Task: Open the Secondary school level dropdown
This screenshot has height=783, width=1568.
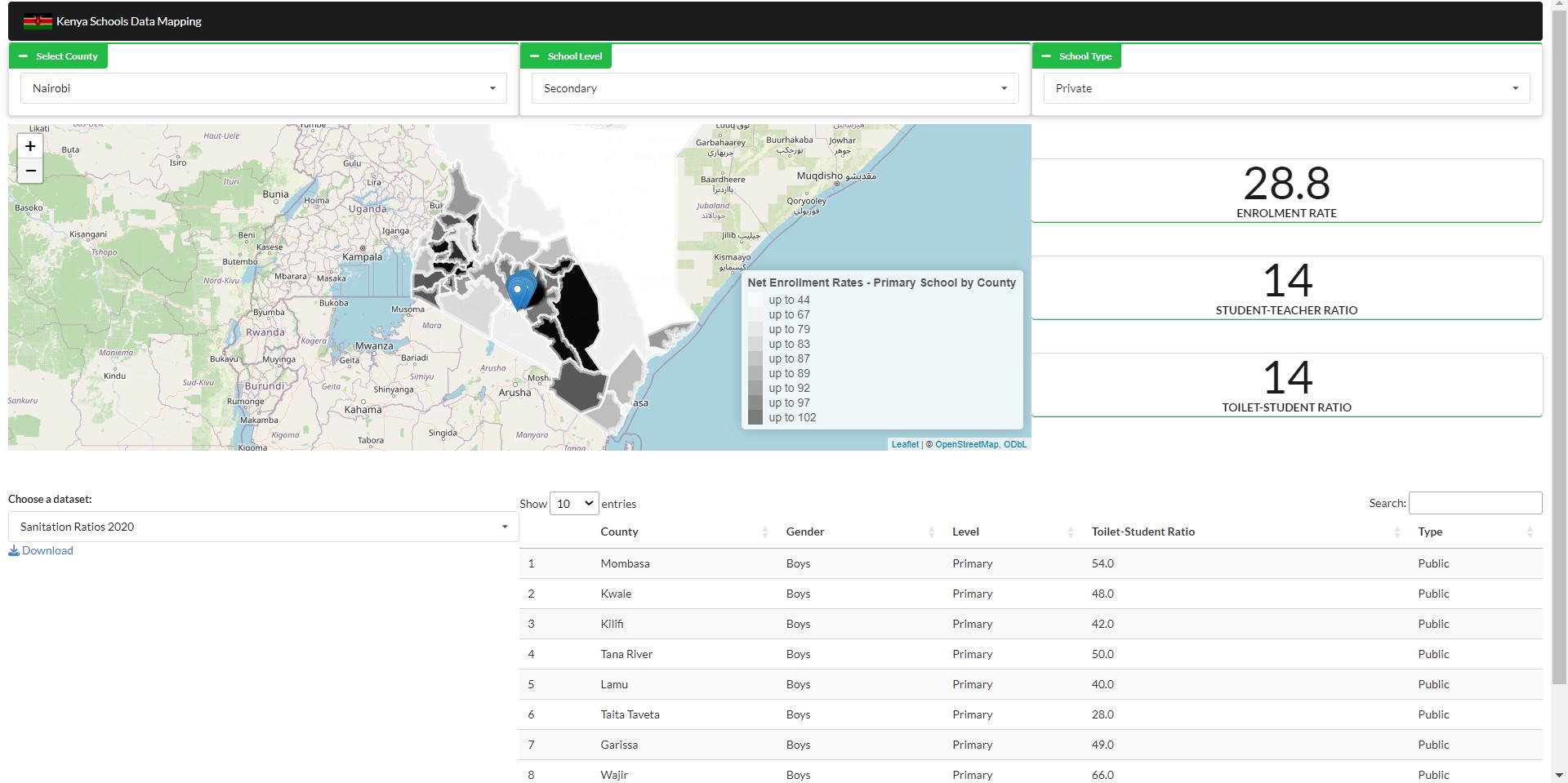Action: [774, 88]
